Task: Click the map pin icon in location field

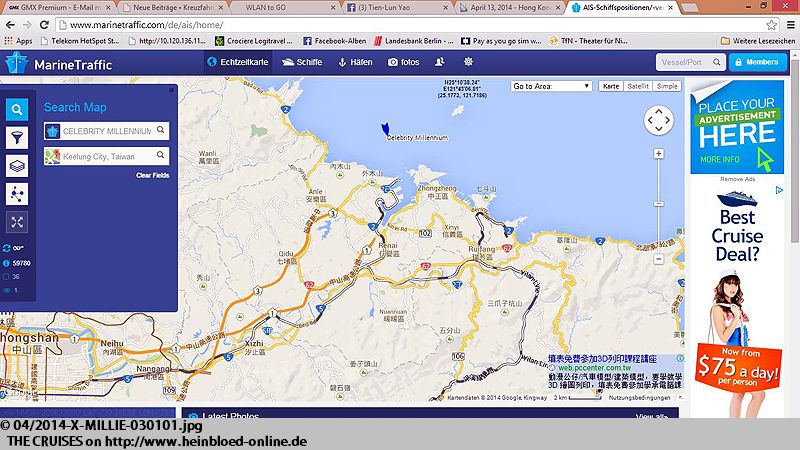Action: click(x=53, y=156)
